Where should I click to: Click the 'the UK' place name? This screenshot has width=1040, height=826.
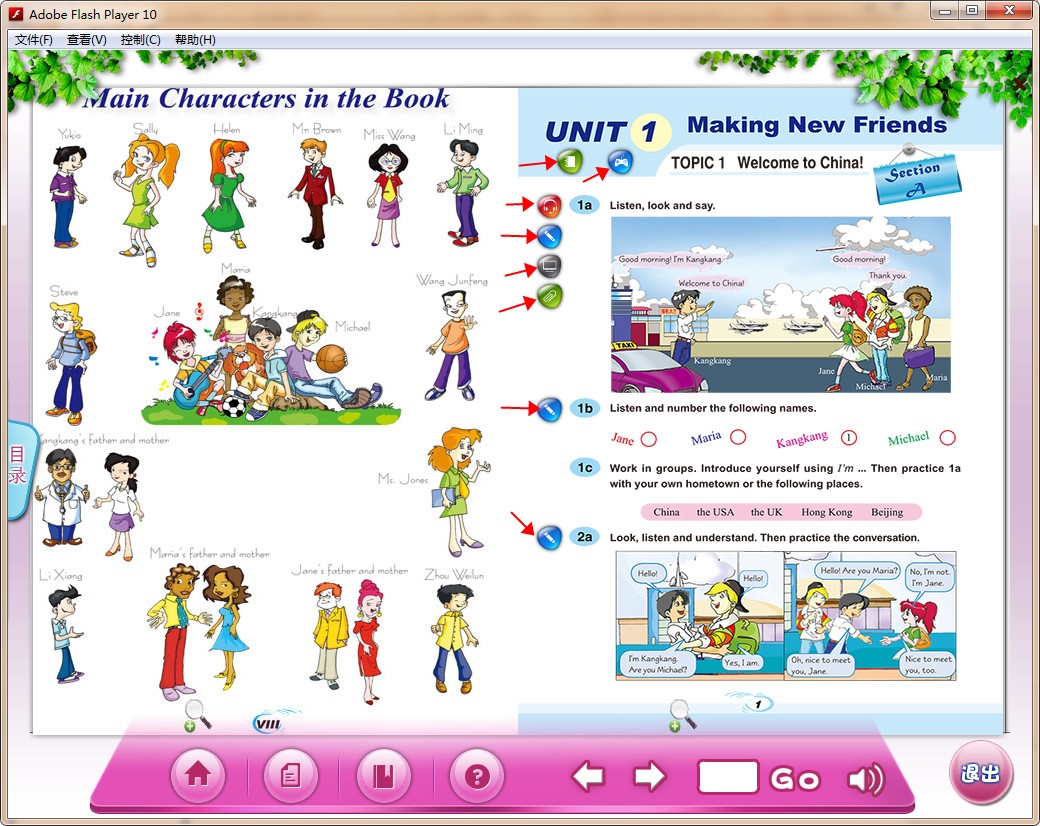coord(766,512)
